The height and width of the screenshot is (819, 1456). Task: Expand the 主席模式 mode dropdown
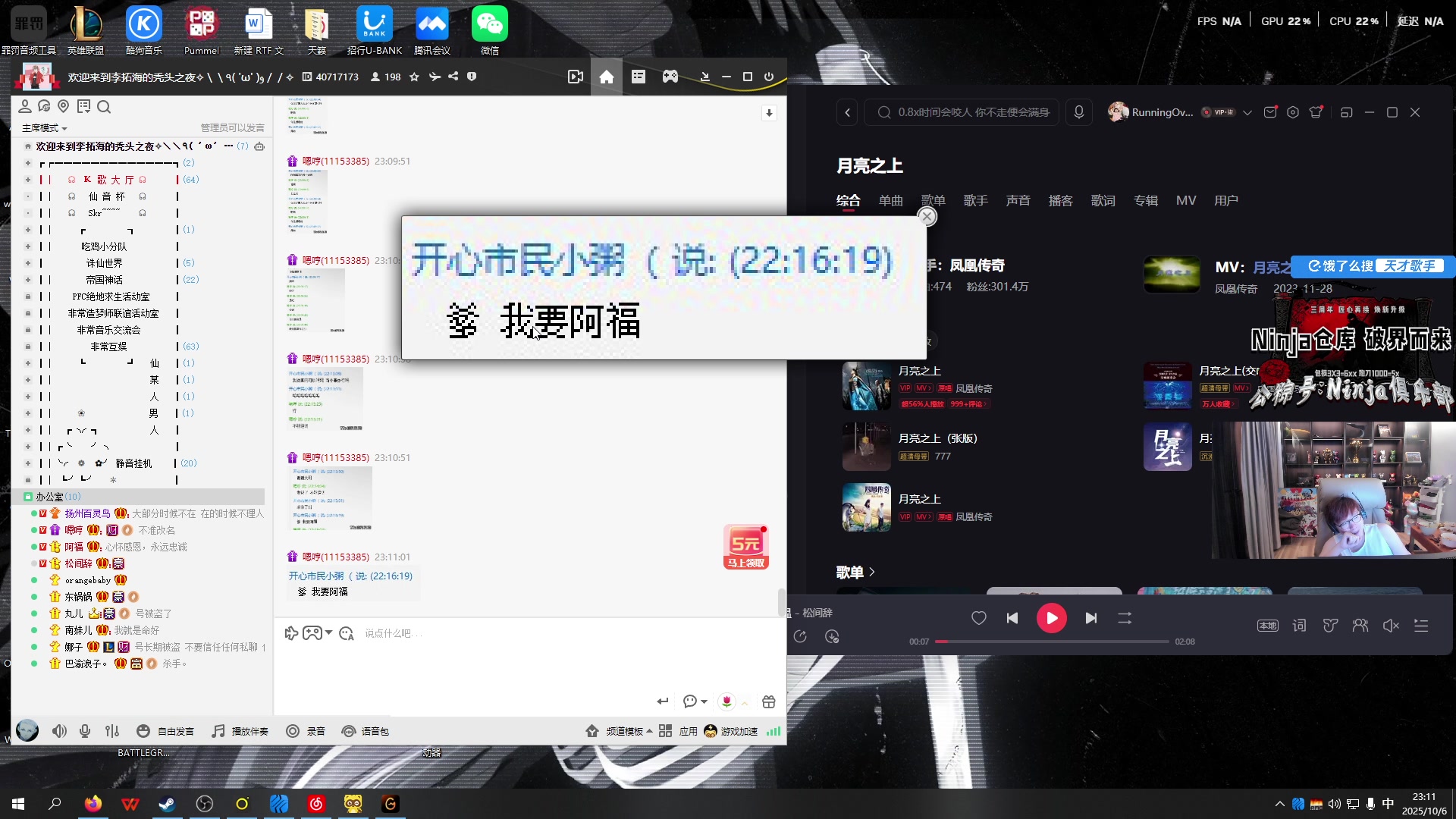(44, 128)
